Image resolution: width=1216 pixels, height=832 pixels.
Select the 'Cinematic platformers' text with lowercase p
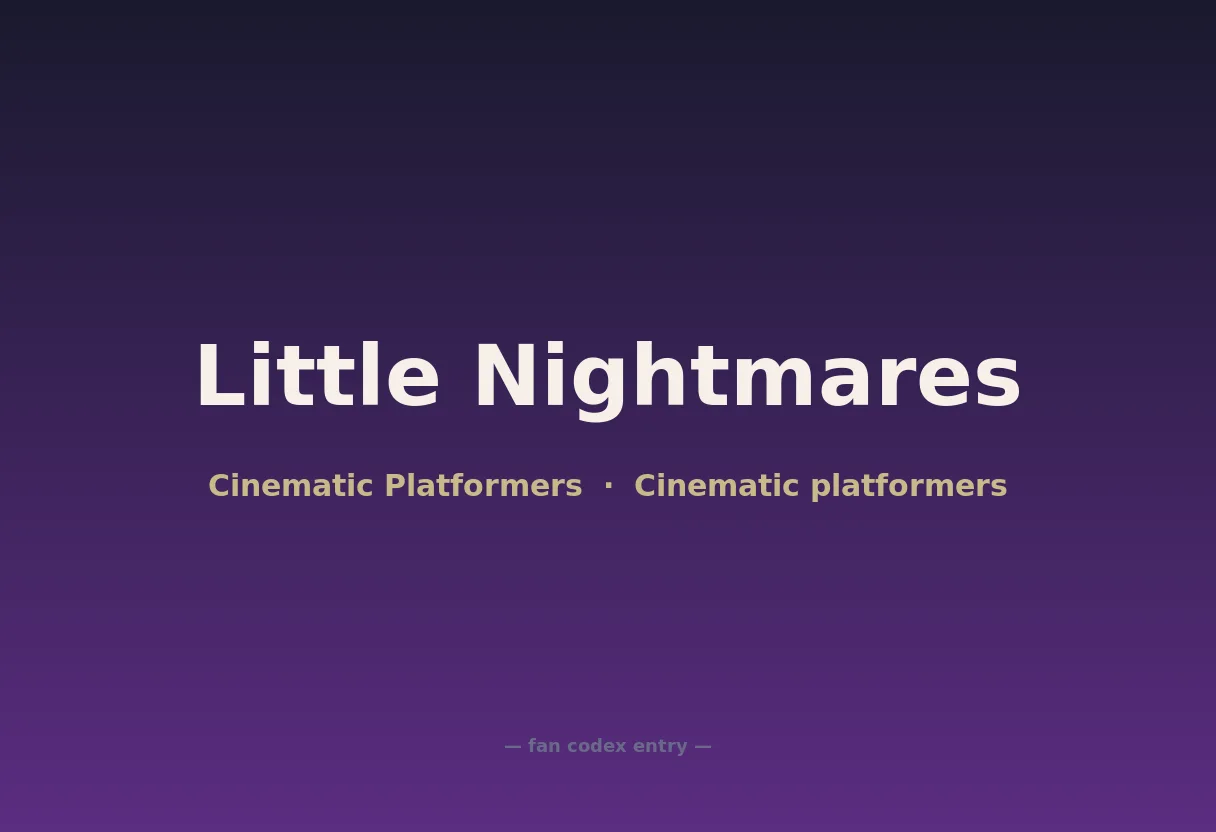click(820, 486)
